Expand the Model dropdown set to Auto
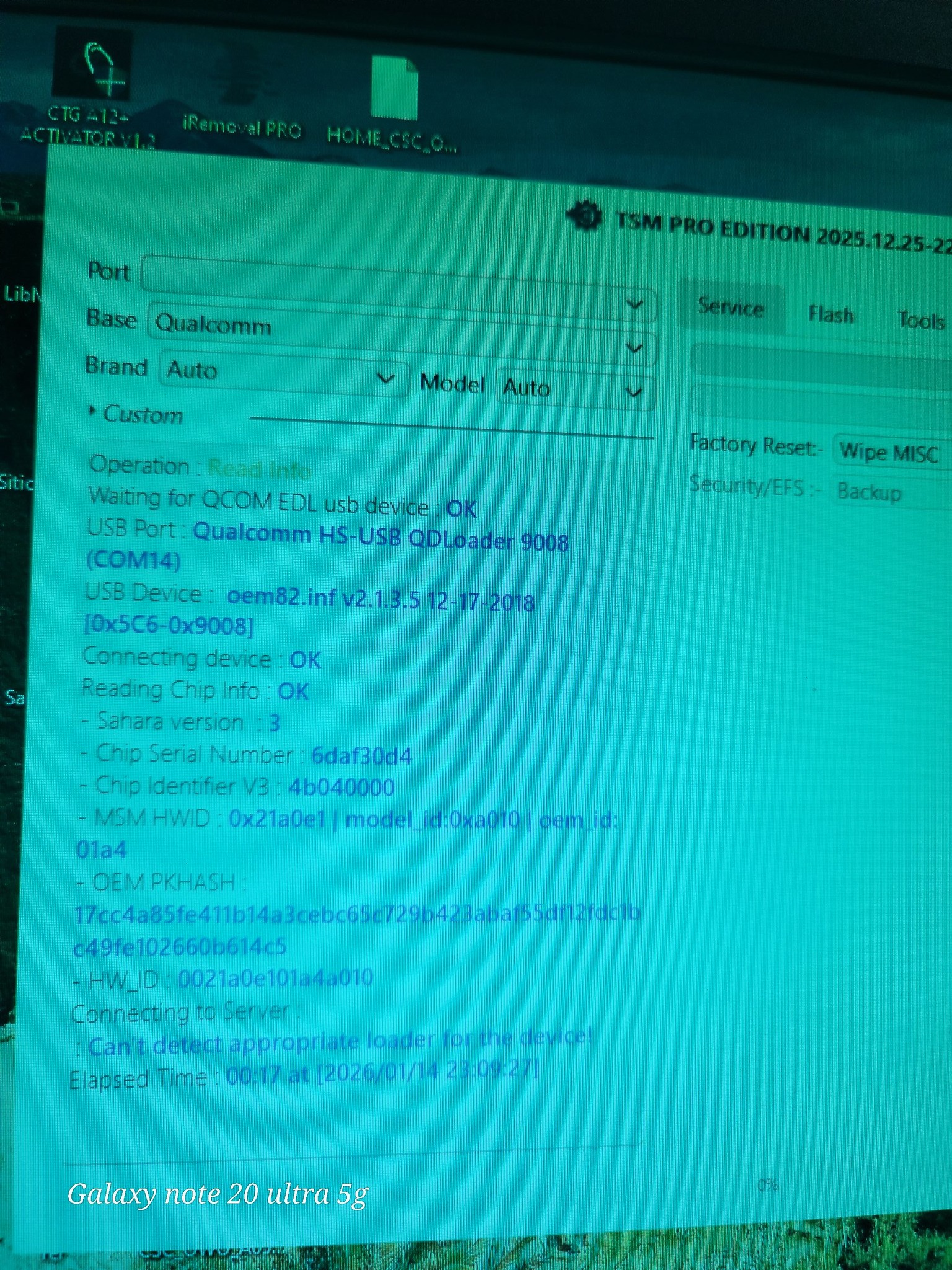This screenshot has height=1270, width=952. pyautogui.click(x=576, y=391)
